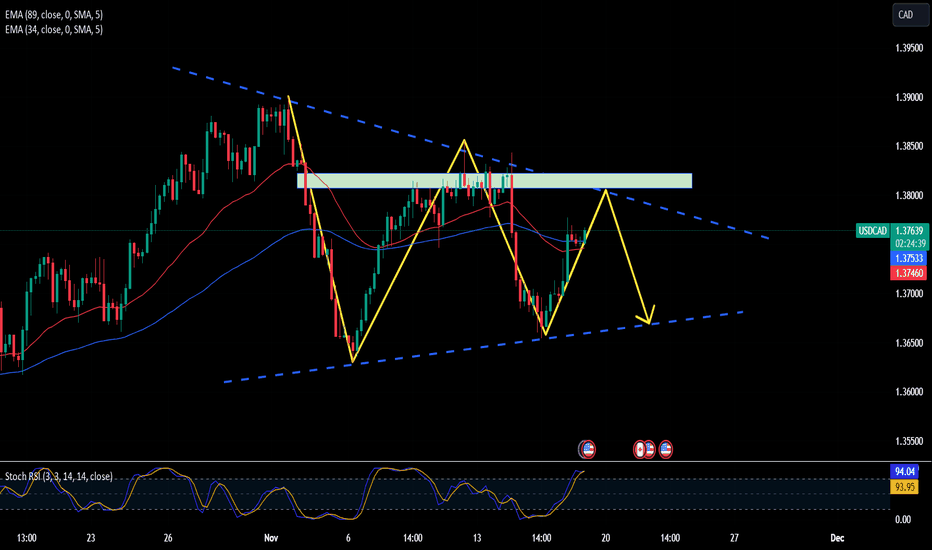932x550 pixels.
Task: Click the 02:24:39 bar countdown timer
Action: 910,244
